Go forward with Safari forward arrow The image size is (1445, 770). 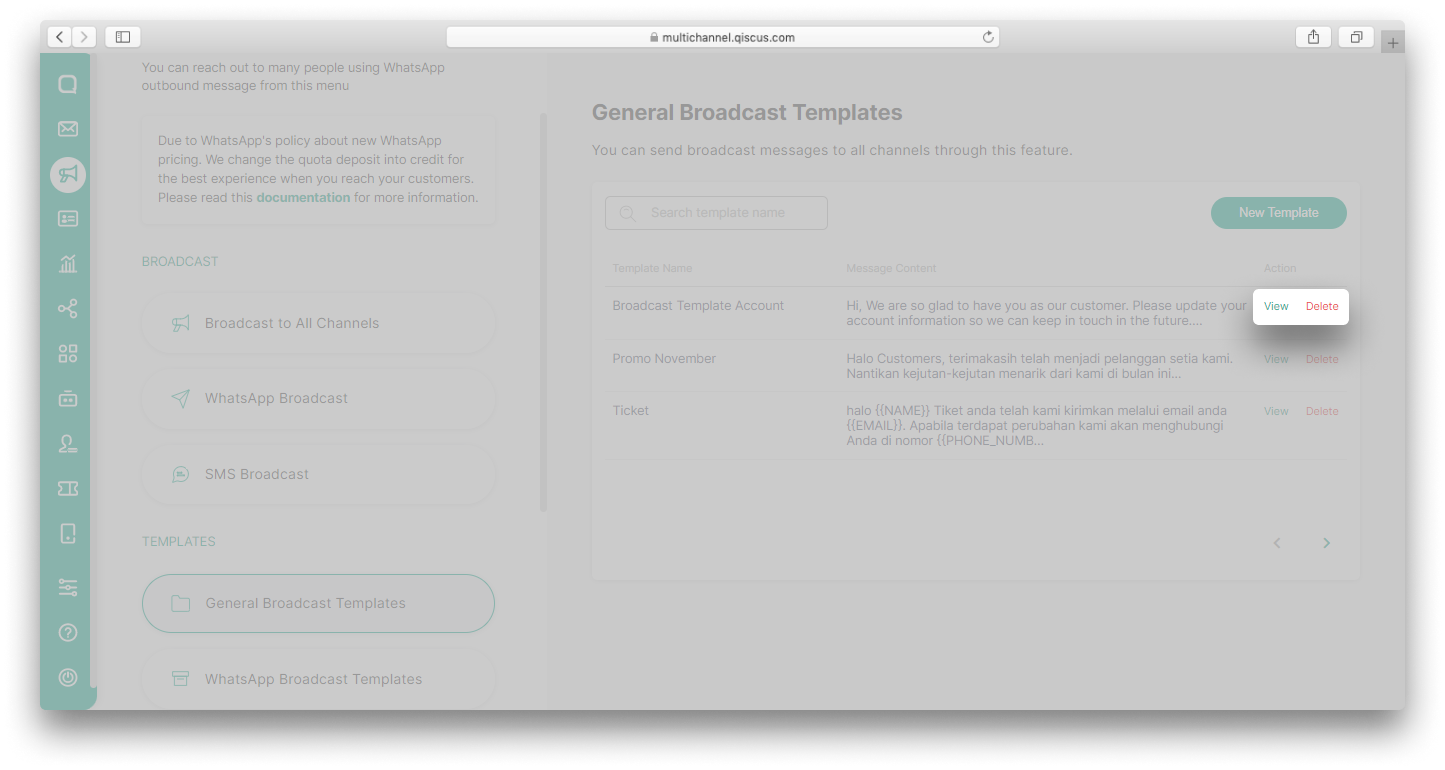84,37
